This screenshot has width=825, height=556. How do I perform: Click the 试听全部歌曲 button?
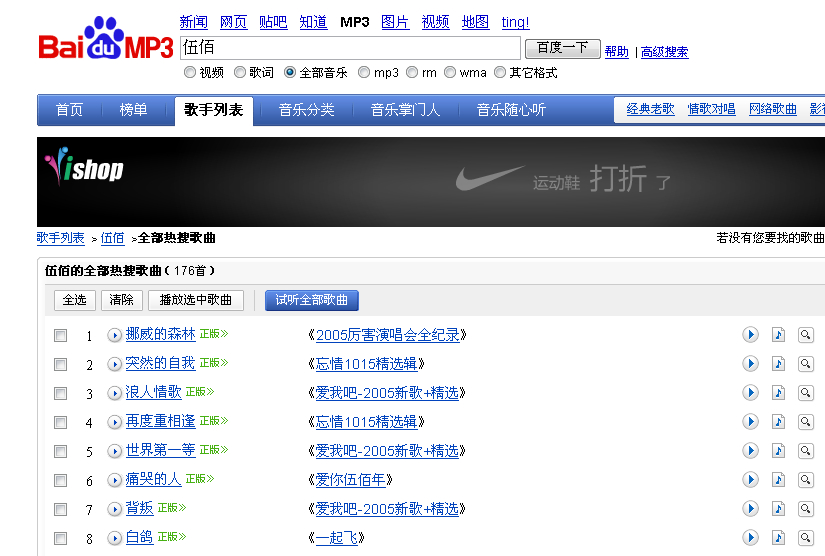tap(311, 300)
